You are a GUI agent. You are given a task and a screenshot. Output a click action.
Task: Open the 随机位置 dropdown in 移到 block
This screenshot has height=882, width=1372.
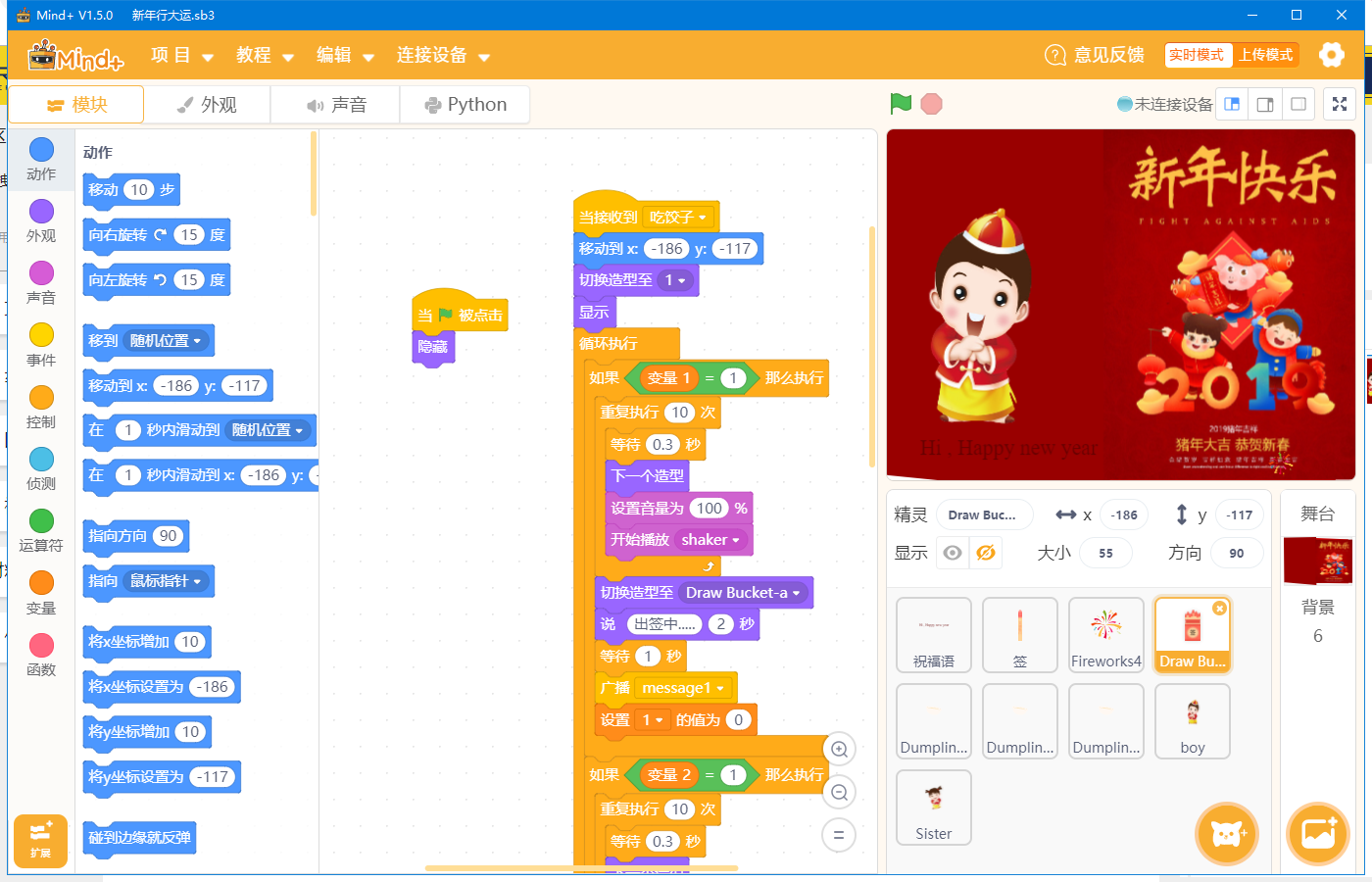[x=166, y=341]
